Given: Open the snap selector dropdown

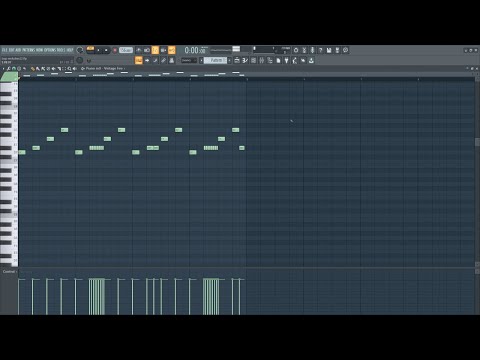Looking at the screenshot, I should coord(189,61).
